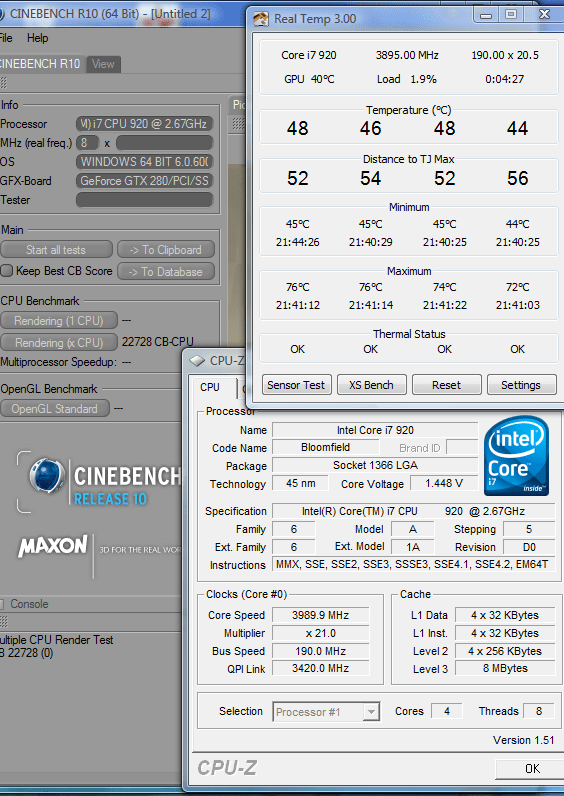564x796 pixels.
Task: Click the 22728 CB-CPU score
Action: tap(157, 342)
